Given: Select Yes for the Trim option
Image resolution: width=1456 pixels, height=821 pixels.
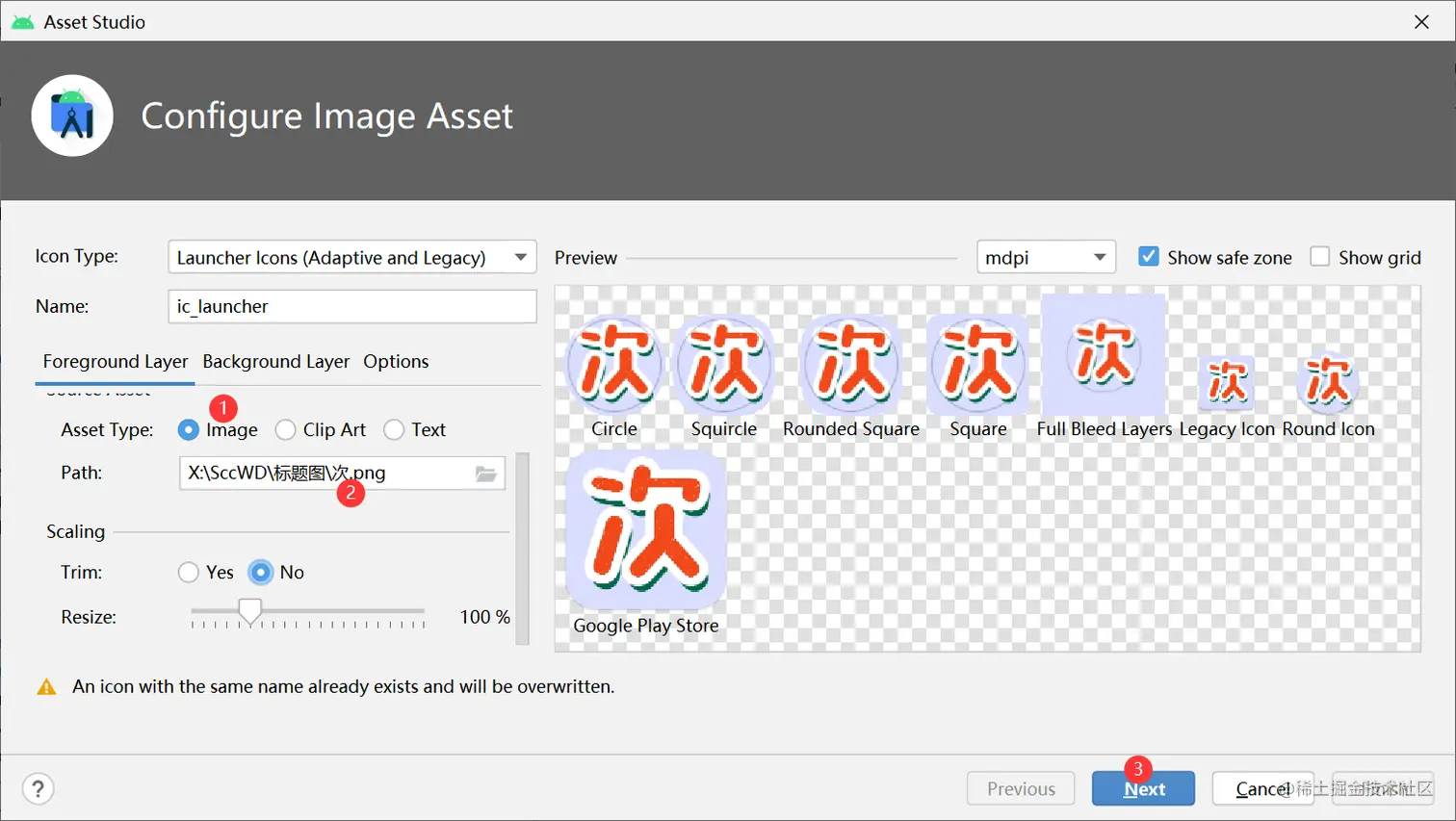Looking at the screenshot, I should 189,572.
